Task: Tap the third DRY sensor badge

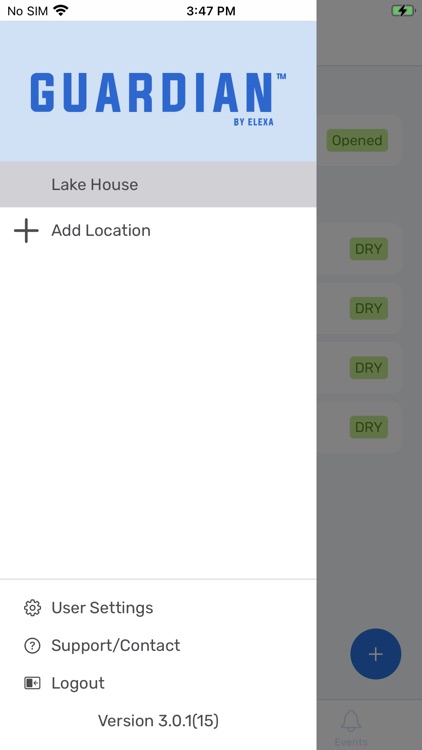Action: click(x=369, y=368)
